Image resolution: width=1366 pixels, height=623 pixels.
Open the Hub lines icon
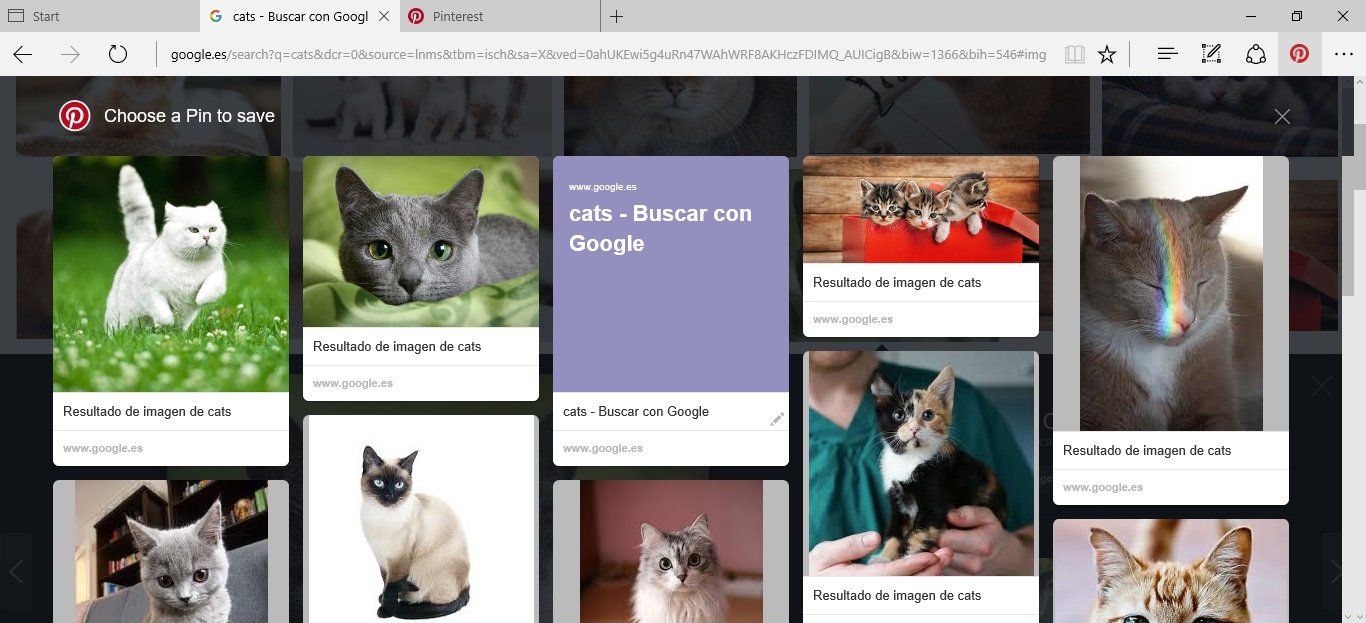point(1167,54)
